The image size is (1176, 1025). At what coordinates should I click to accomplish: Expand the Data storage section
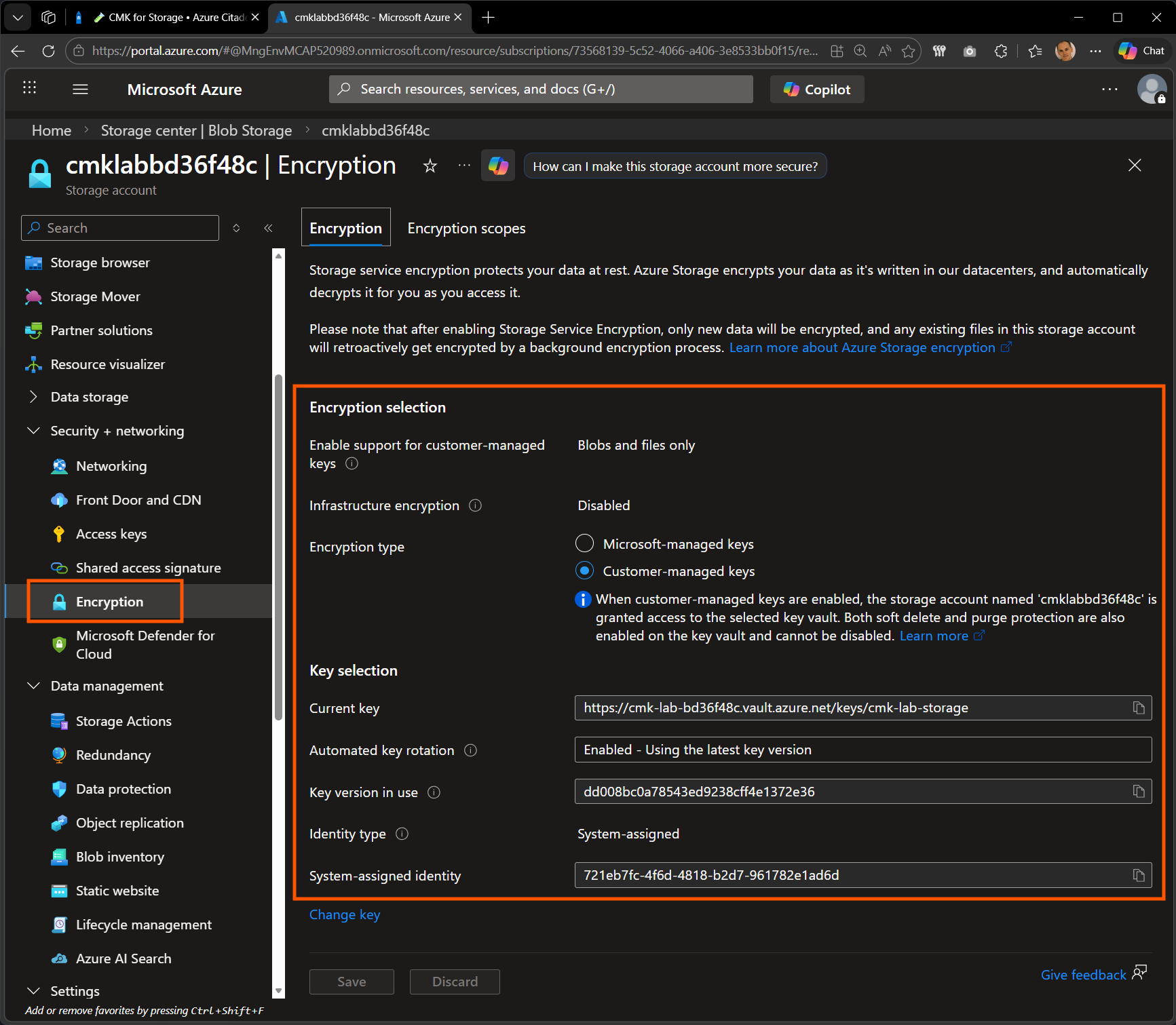(x=33, y=397)
